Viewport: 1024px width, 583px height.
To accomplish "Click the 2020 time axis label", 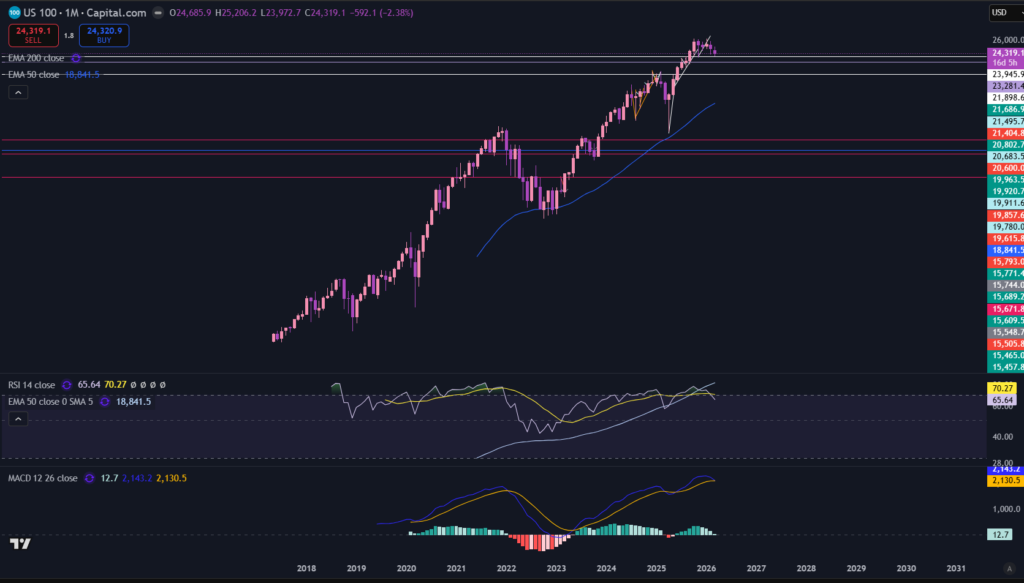I will click(406, 569).
